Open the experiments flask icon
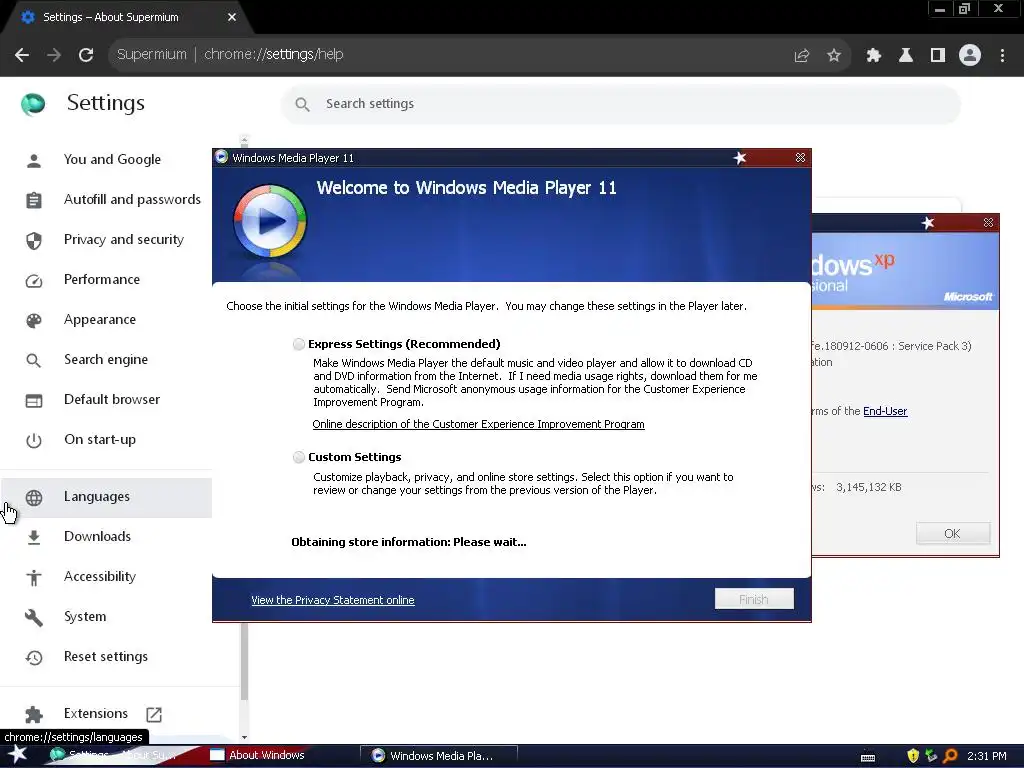The width and height of the screenshot is (1024, 768). 906,56
